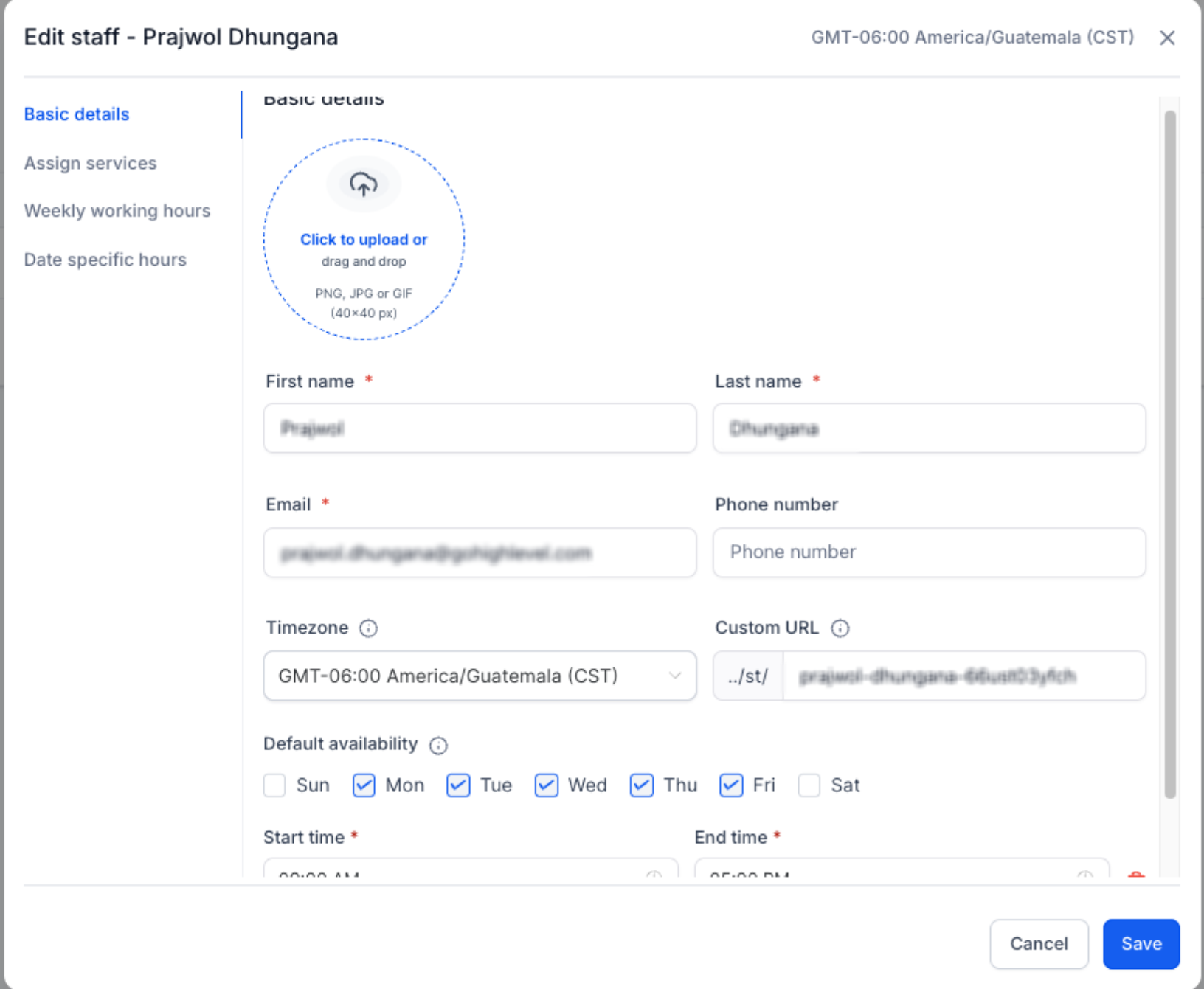1204x989 pixels.
Task: Click the Start time clock icon
Action: click(x=654, y=875)
